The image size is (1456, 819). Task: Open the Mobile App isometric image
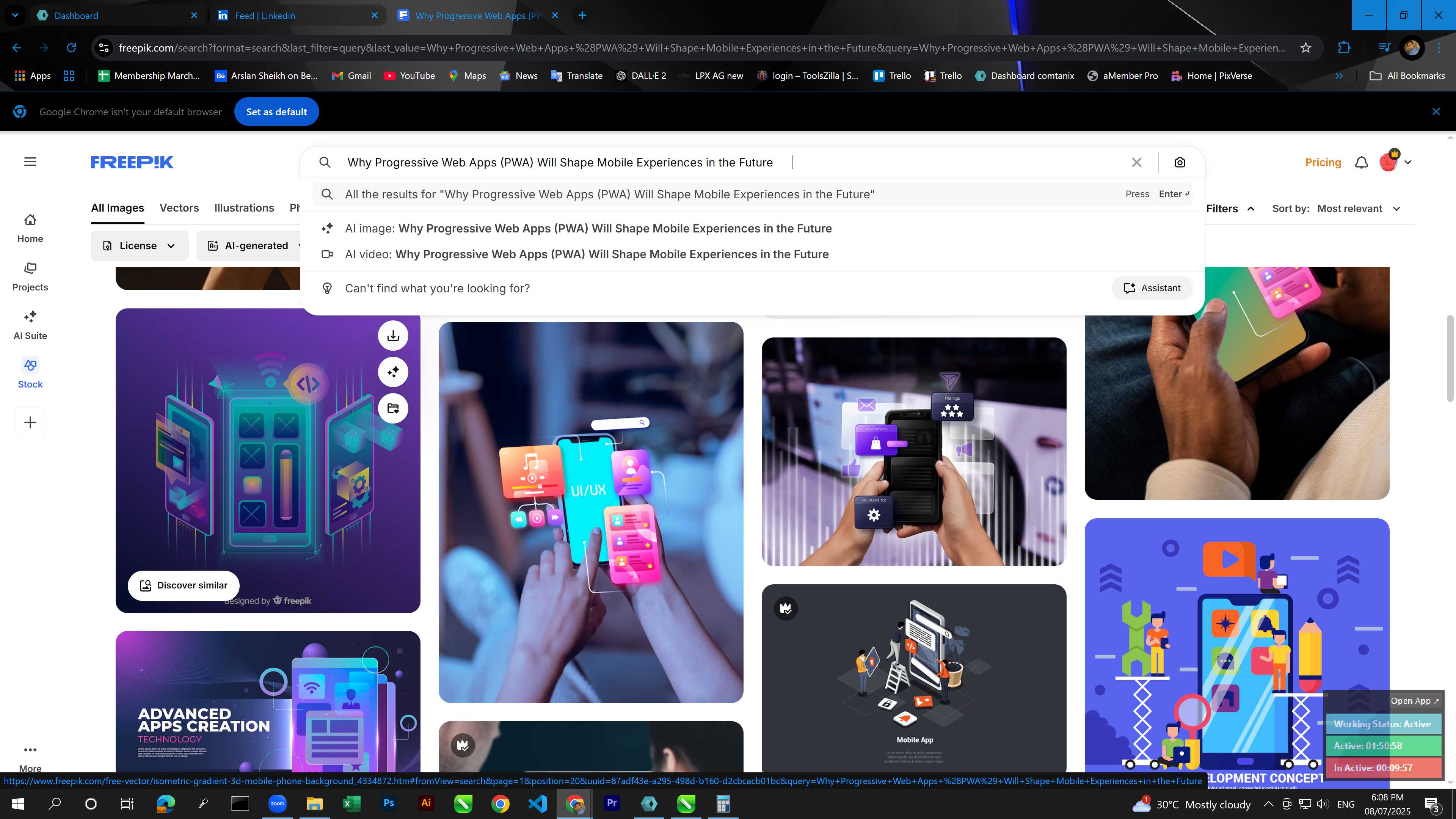click(914, 678)
